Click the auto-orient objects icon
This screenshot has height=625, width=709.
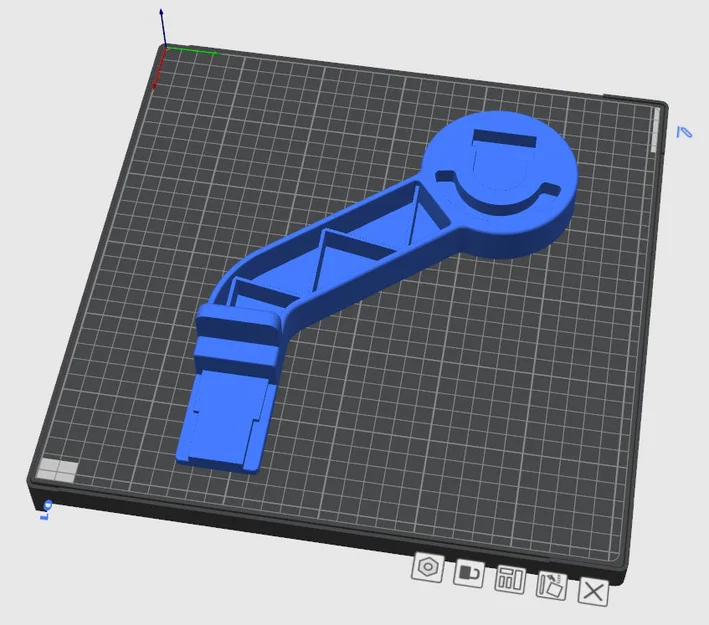[552, 585]
